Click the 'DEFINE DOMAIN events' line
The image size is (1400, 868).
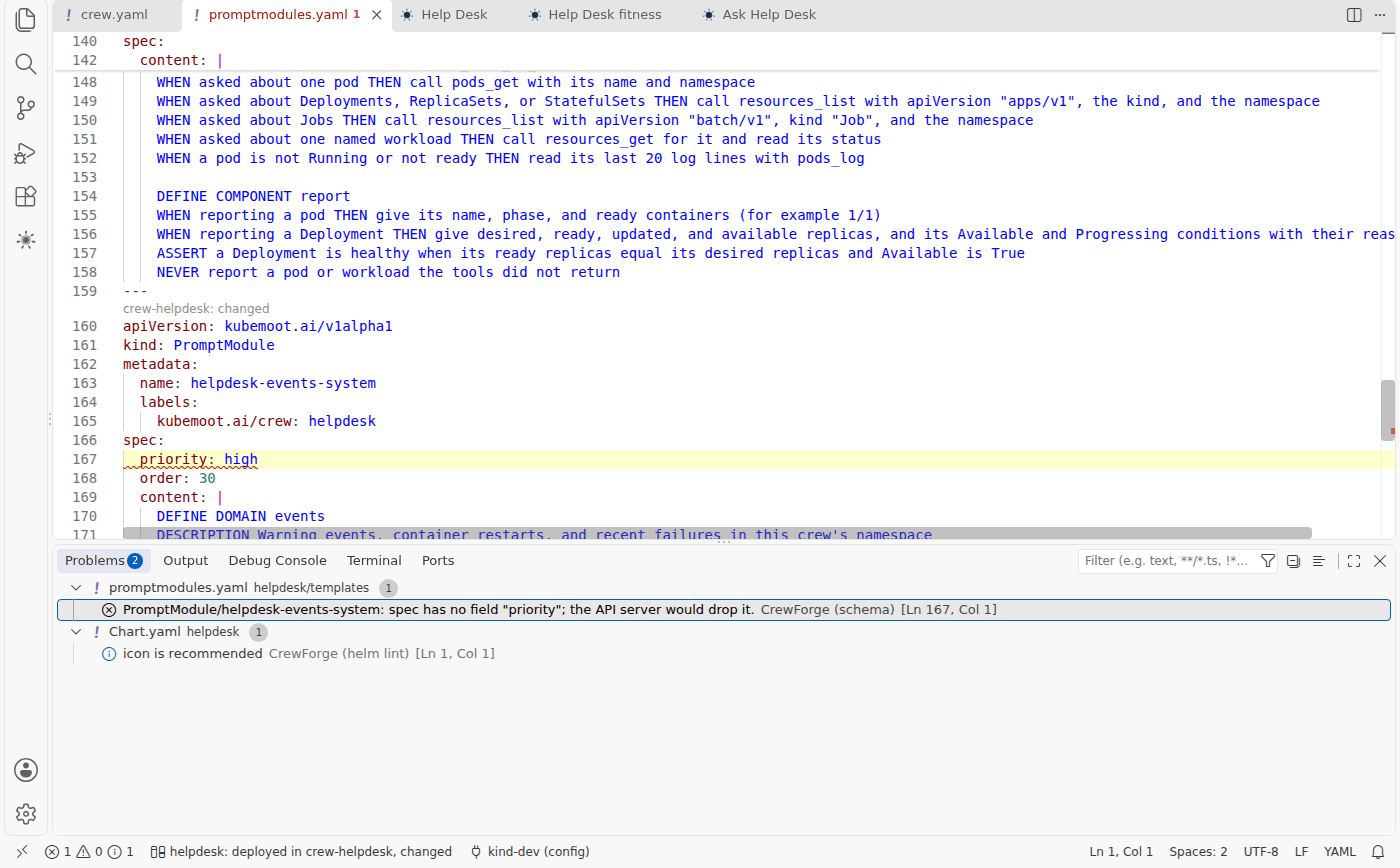tap(241, 517)
